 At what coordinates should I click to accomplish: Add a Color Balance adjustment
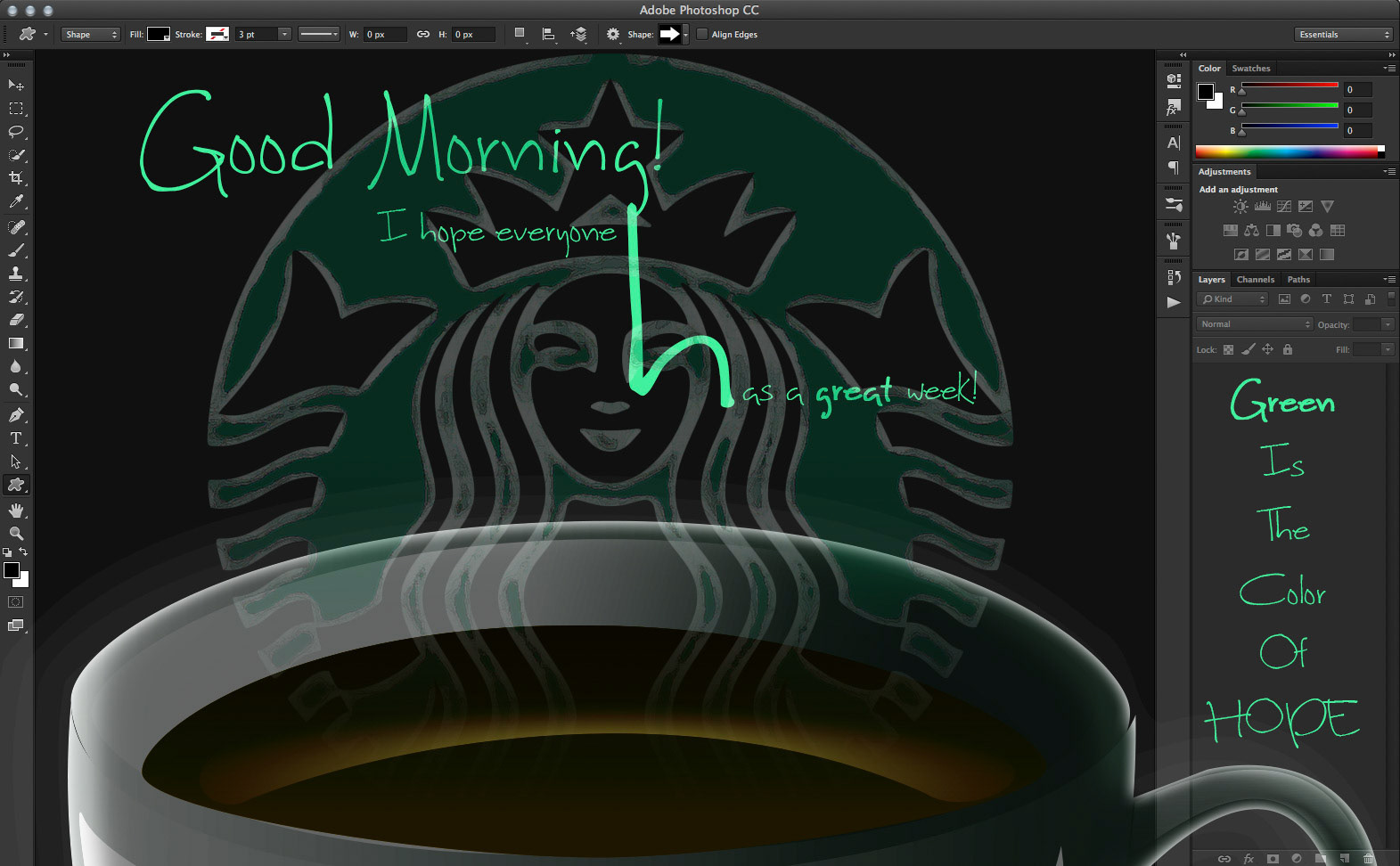[x=1252, y=230]
